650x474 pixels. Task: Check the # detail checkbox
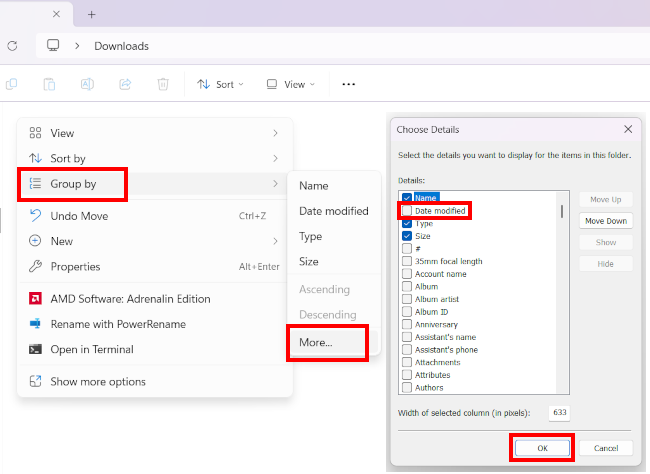click(x=407, y=248)
